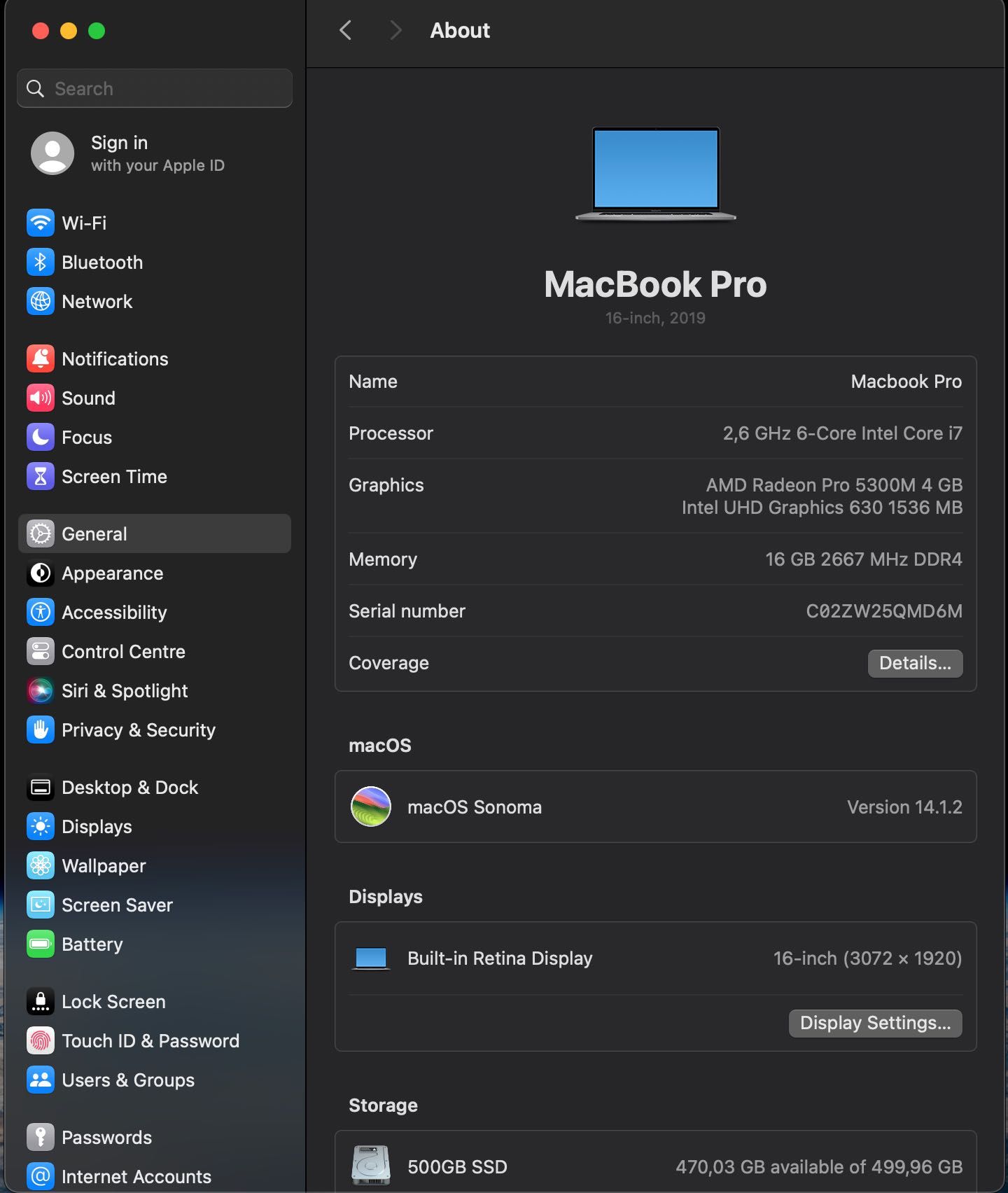Click the Apple ID avatar icon

click(52, 153)
